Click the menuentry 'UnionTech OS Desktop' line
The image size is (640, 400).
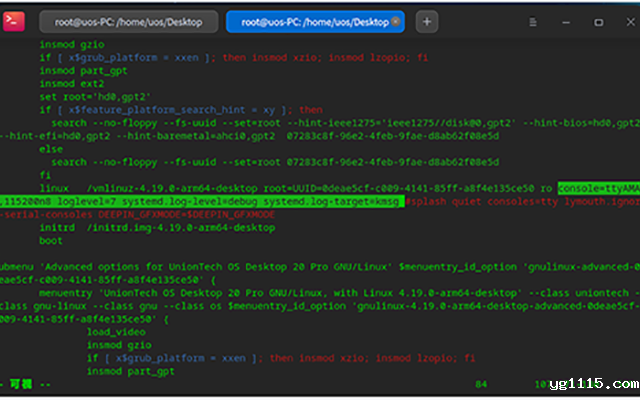[250, 293]
